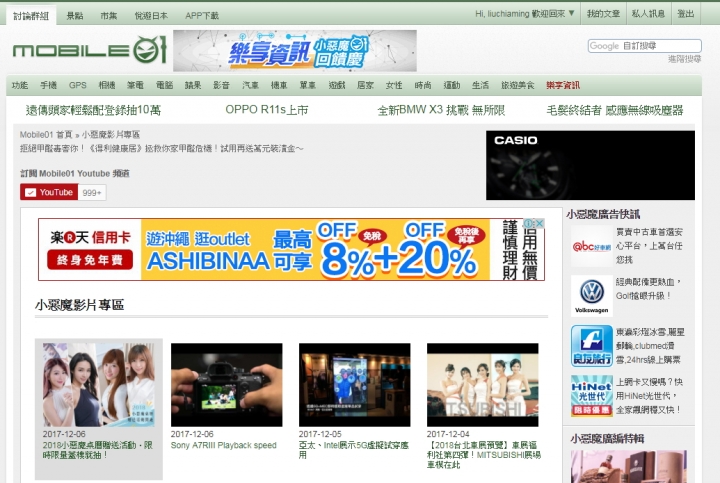Open the 遠傳頭家輕鬆配登錄抽10萬 promo link
The image size is (720, 483).
pos(93,110)
